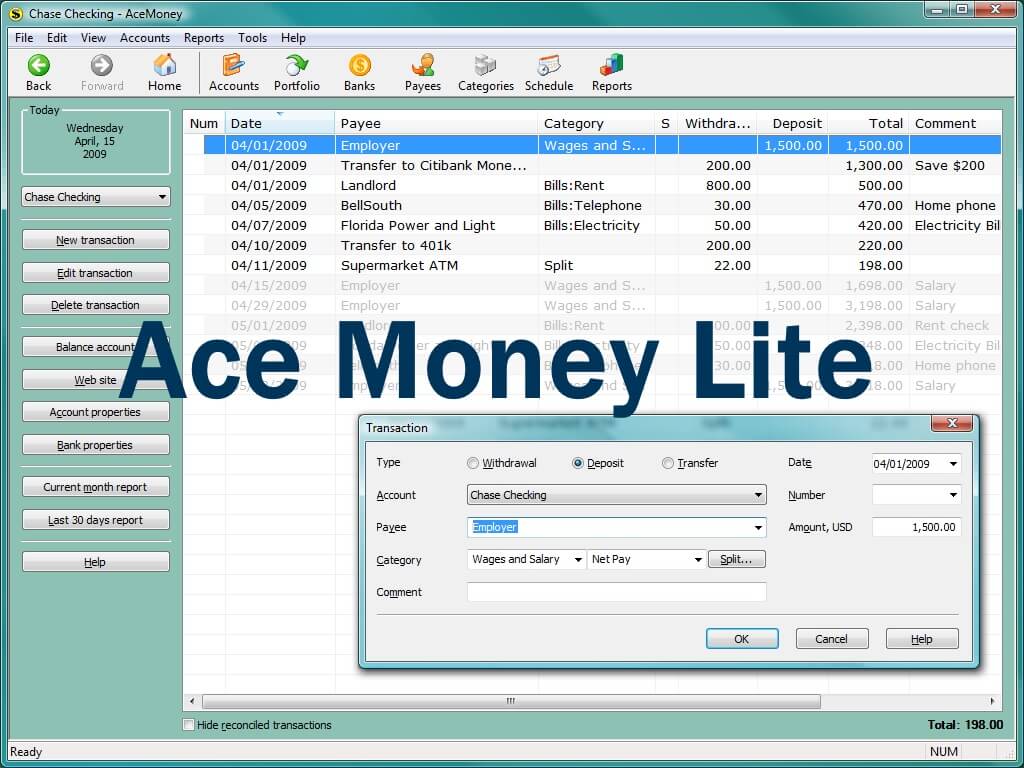The image size is (1024, 768).
Task: Click the Forward toolbar icon
Action: coord(102,72)
